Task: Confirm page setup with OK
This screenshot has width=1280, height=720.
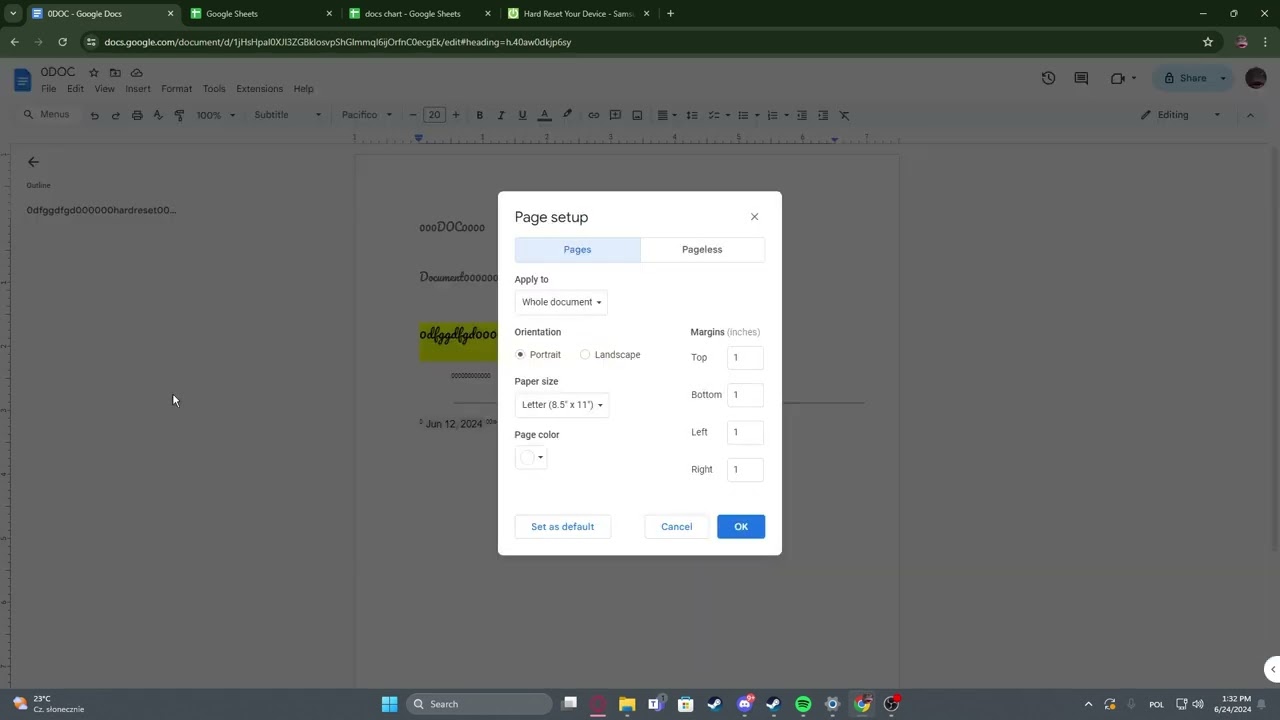Action: (741, 527)
